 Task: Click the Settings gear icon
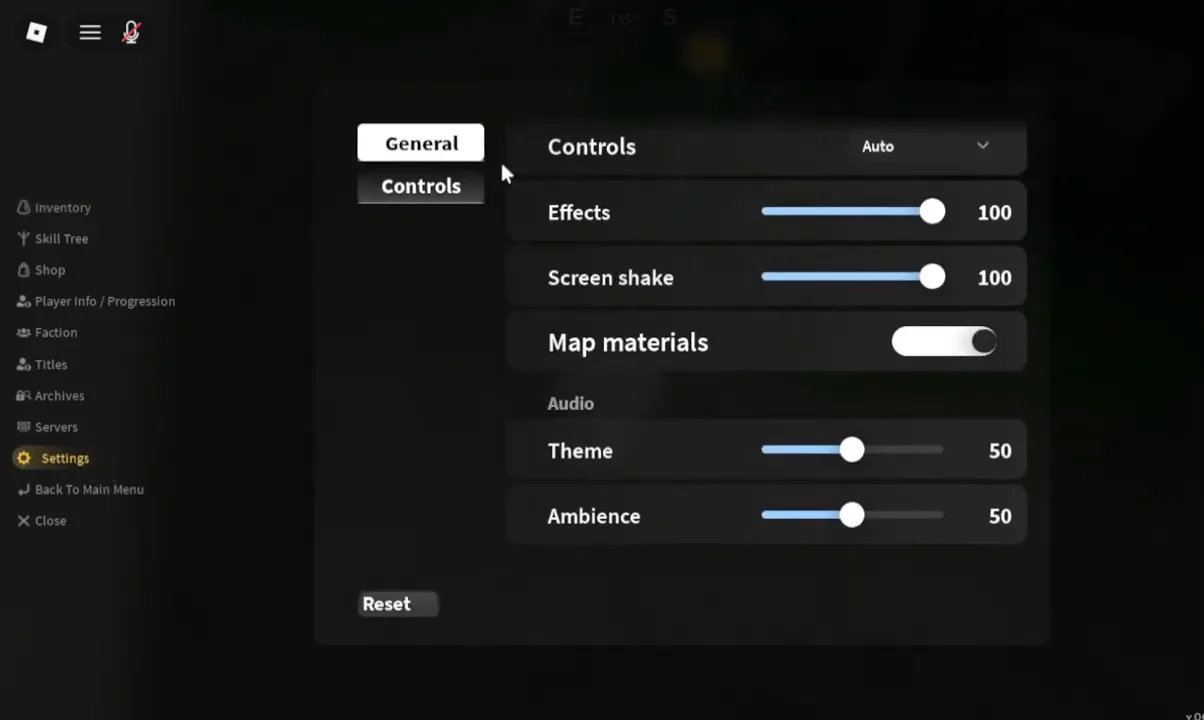(x=24, y=458)
